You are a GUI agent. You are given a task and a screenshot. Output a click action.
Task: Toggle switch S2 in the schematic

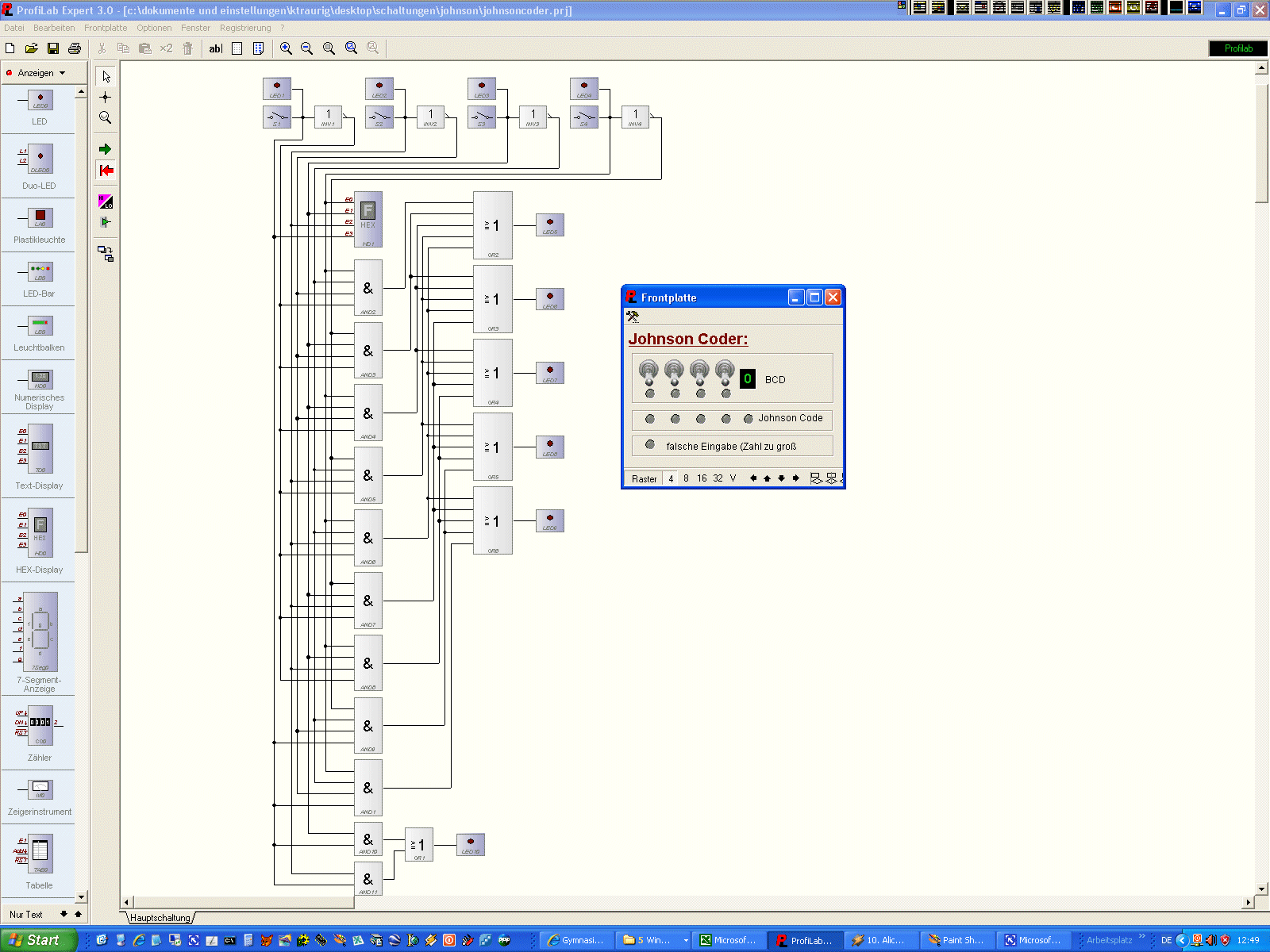pos(379,117)
